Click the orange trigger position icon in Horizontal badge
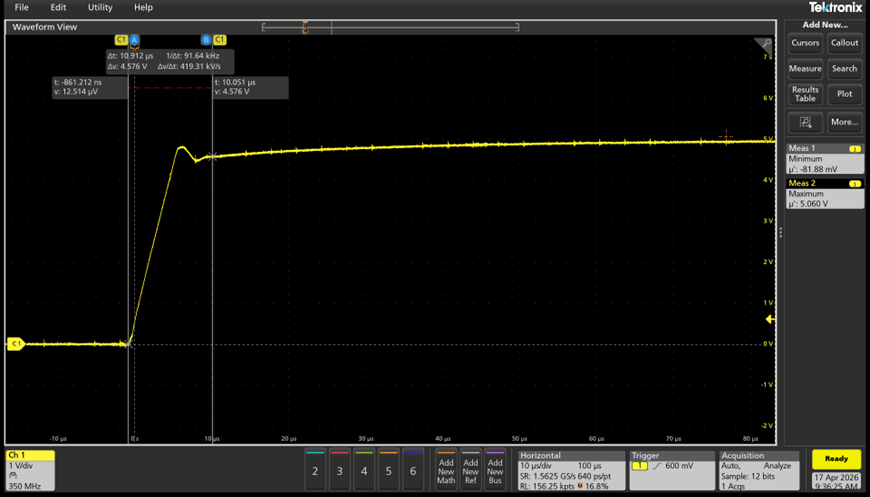Screen dimensions: 870x497 point(580,486)
